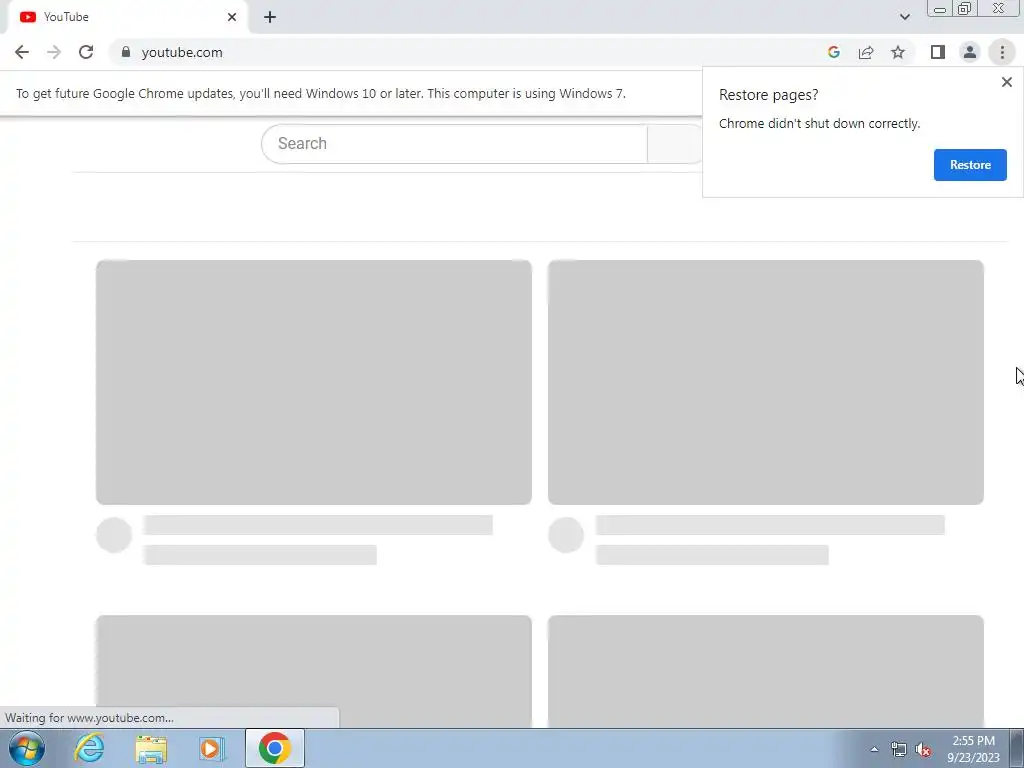Open the network tray icon
Viewport: 1024px width, 768px height.
(x=899, y=749)
